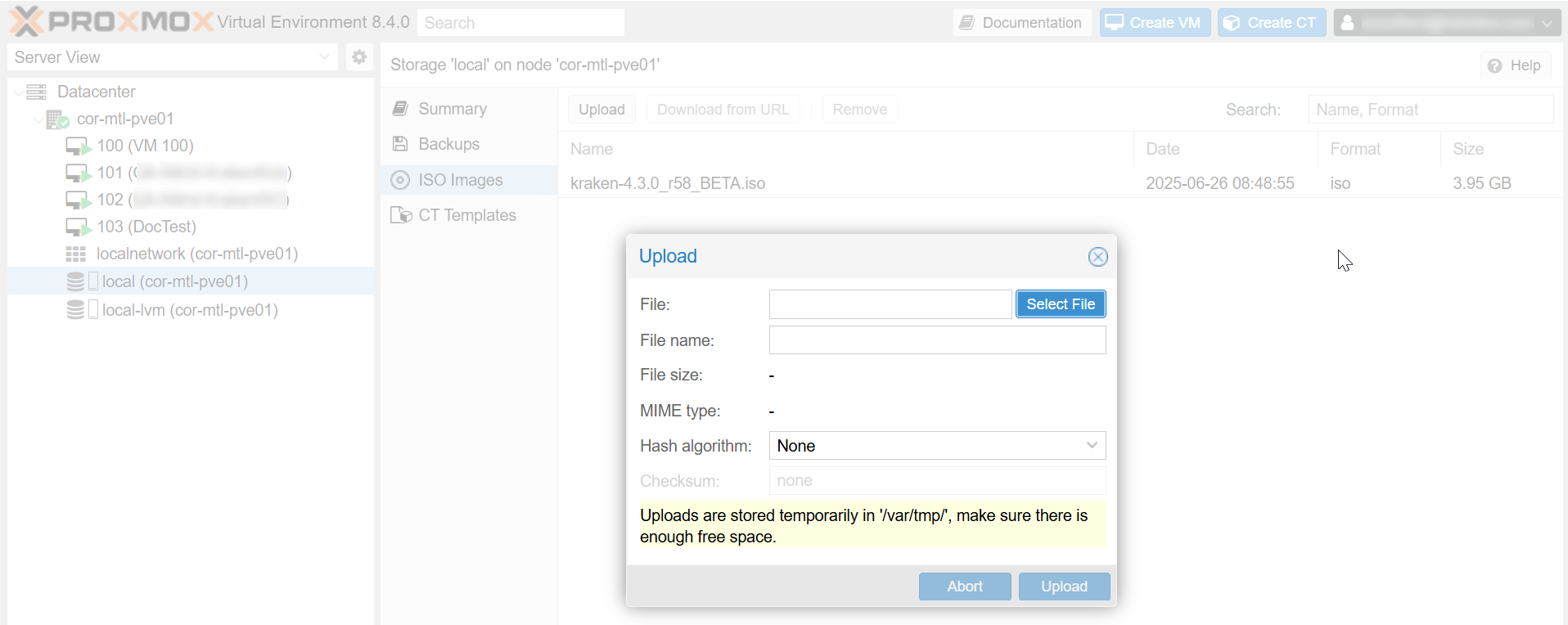Viewport: 1568px width, 625px height.
Task: Click the Create CT cube icon
Action: coord(1232,23)
